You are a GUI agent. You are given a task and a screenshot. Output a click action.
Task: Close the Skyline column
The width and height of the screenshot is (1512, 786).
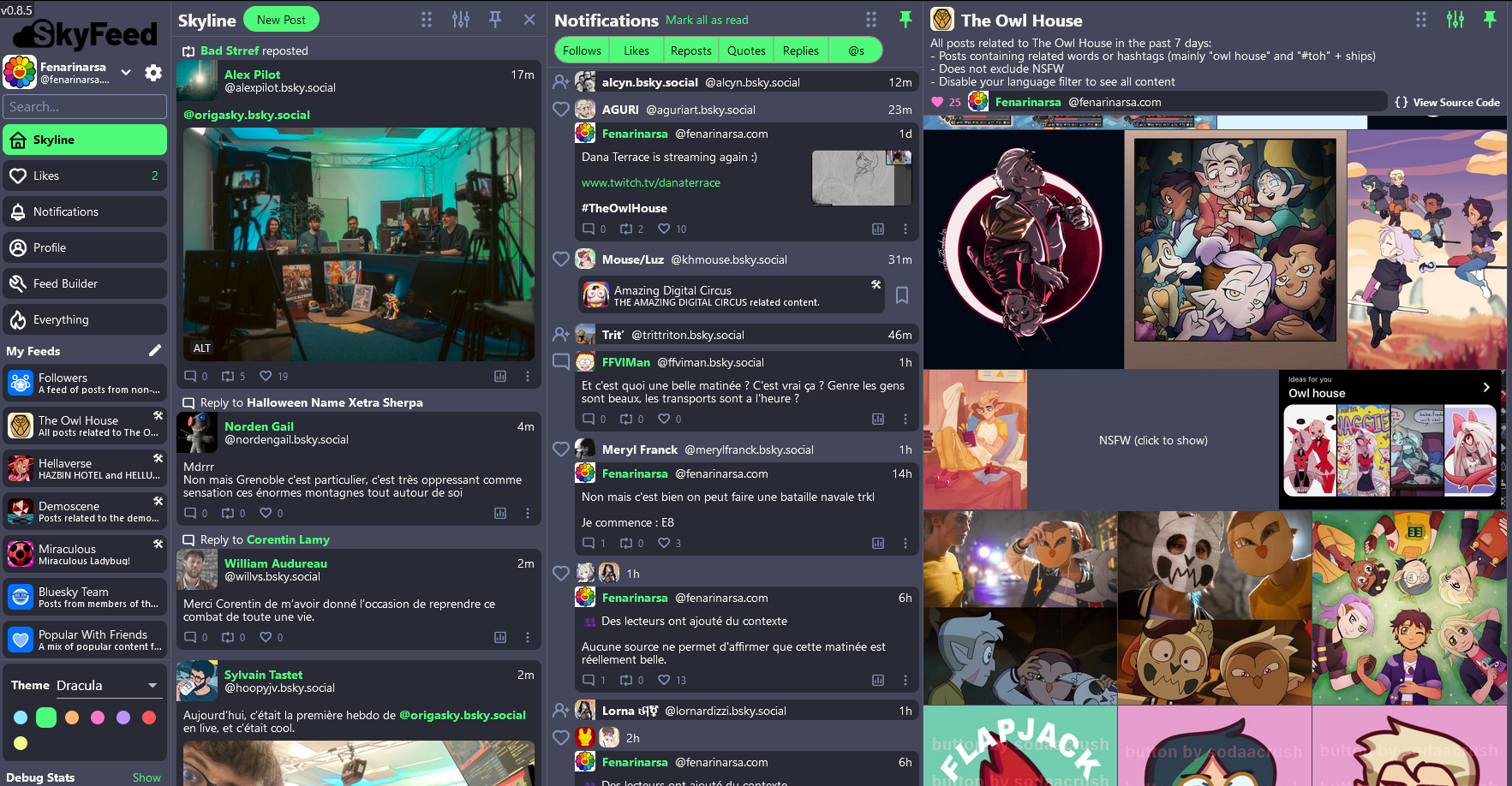(x=529, y=20)
